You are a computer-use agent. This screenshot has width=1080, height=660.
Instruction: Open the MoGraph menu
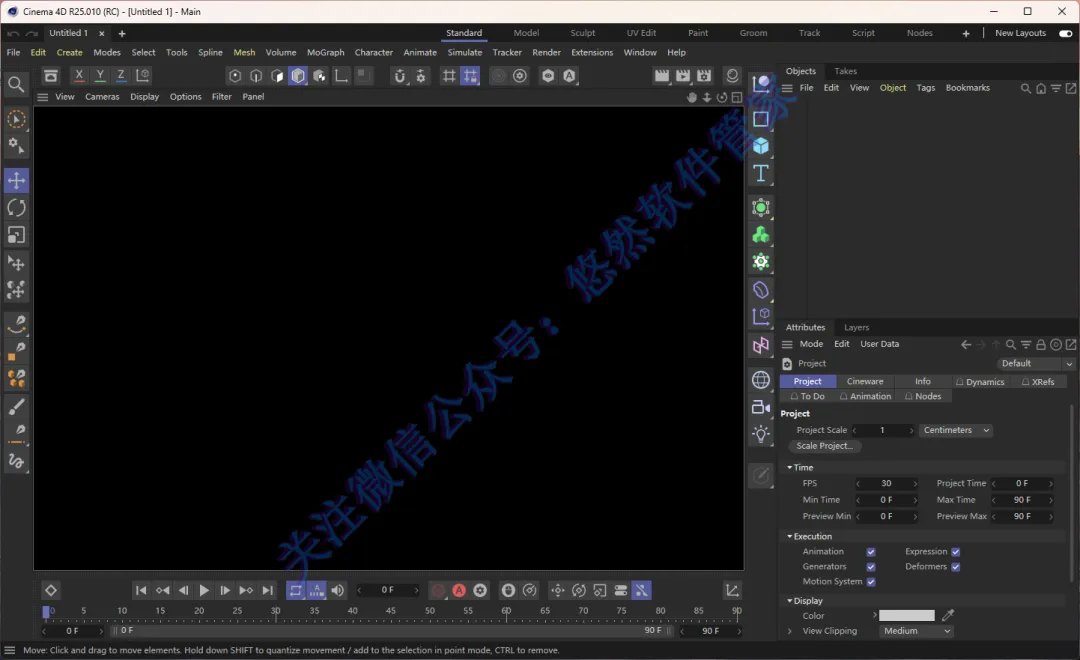(325, 52)
